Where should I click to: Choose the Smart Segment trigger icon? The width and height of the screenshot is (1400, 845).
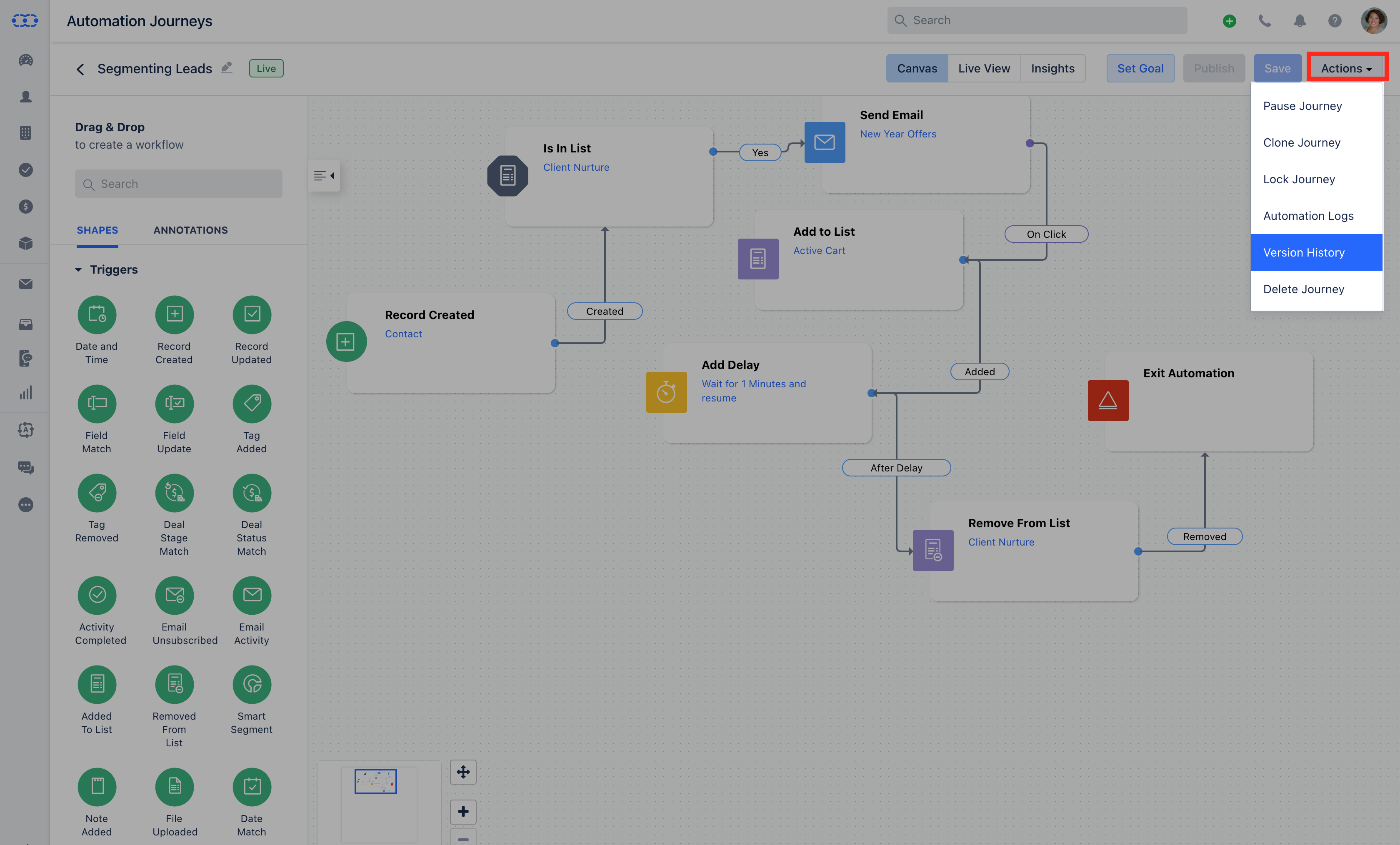252,684
